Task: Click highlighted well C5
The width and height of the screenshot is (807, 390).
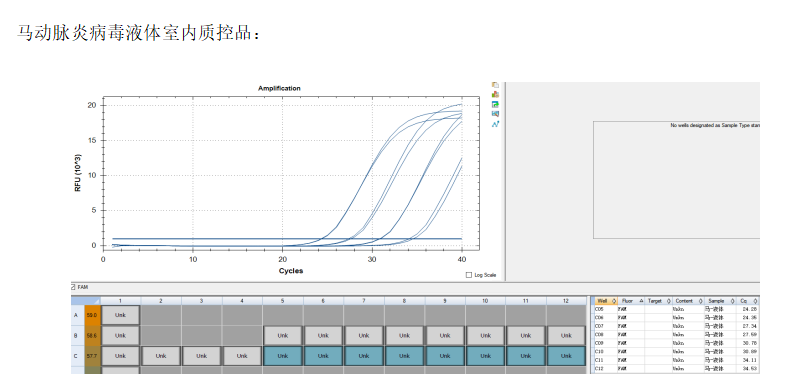Action: [x=283, y=356]
